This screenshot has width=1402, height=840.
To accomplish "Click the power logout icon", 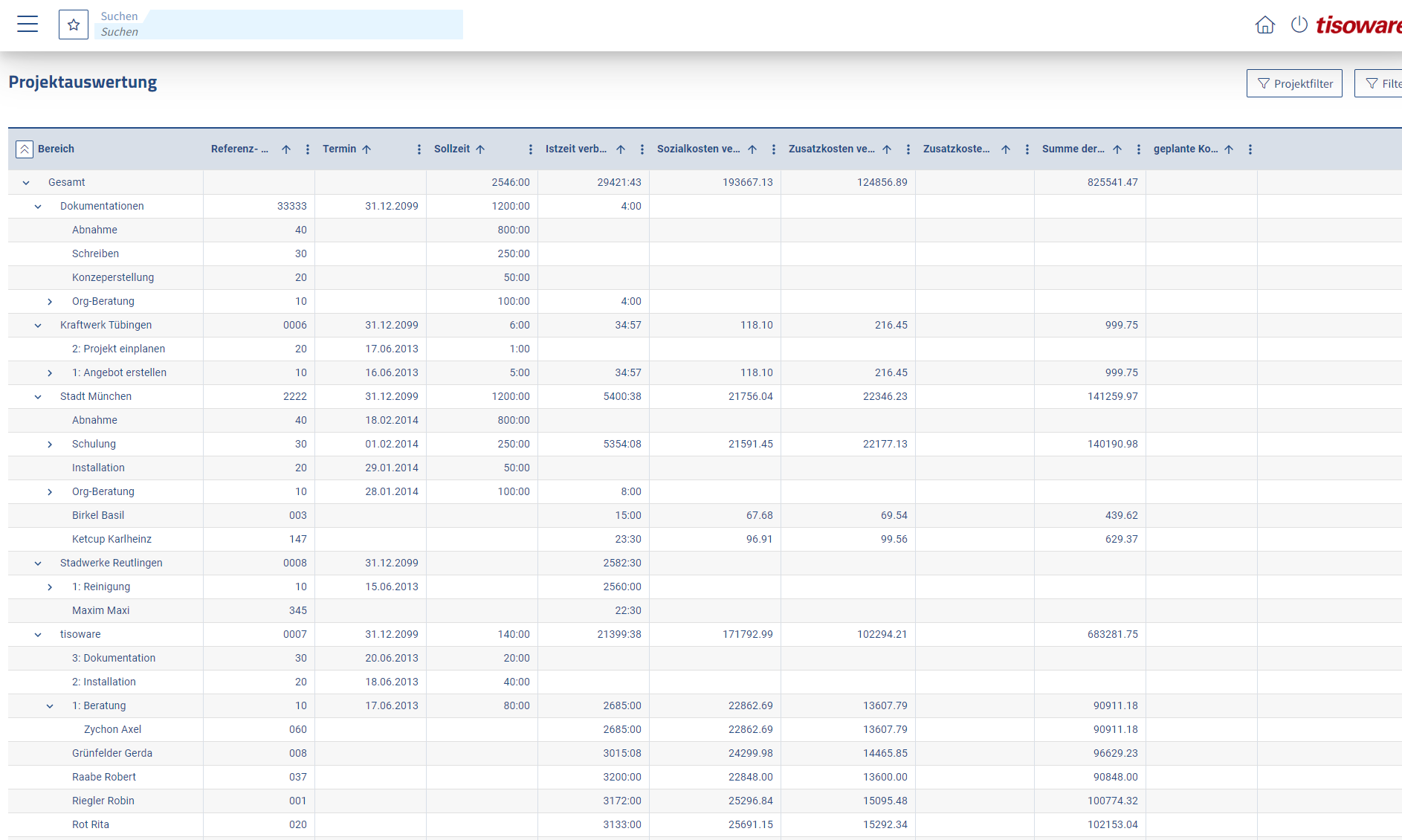I will point(1299,25).
